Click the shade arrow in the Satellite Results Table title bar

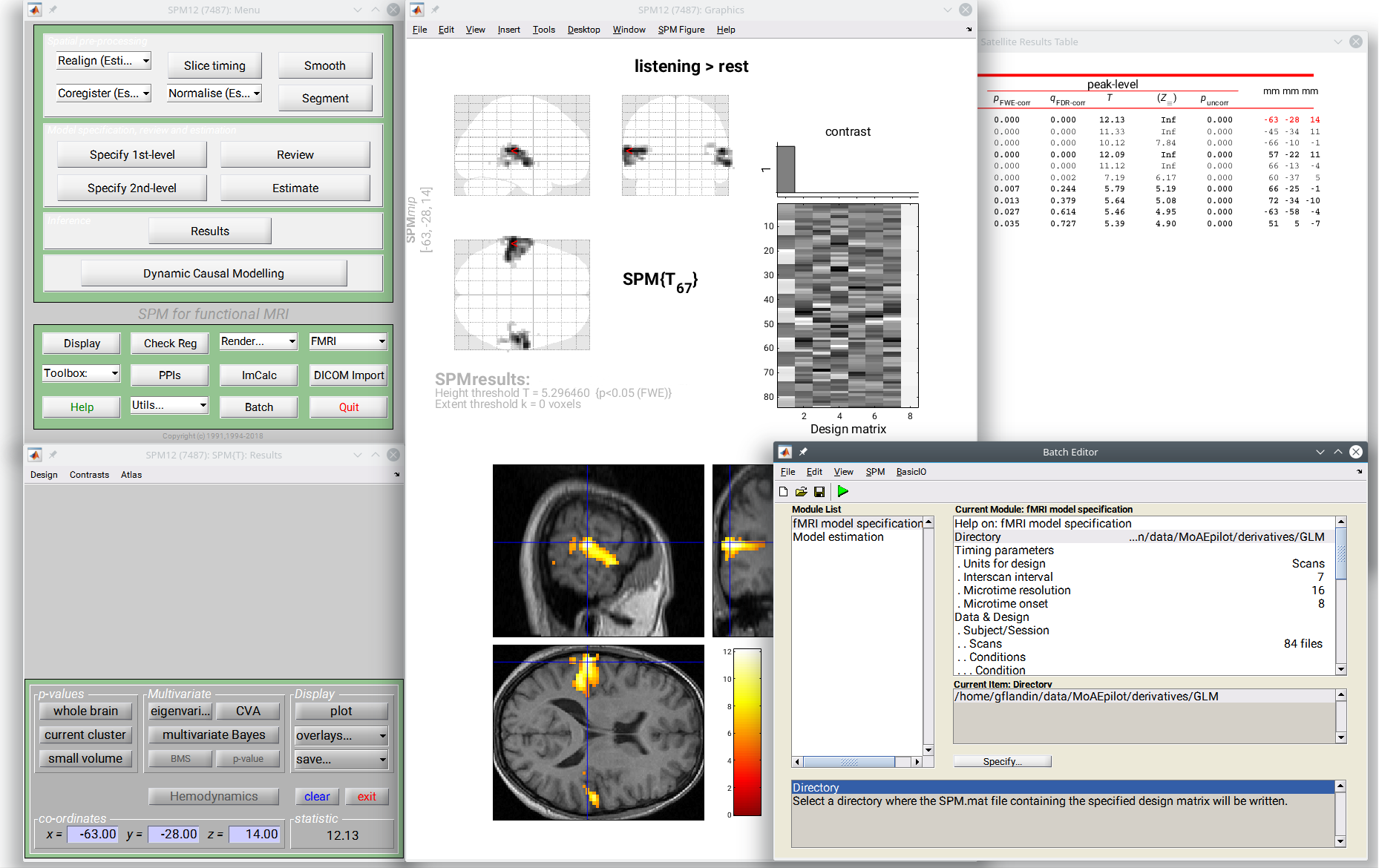click(x=1337, y=42)
